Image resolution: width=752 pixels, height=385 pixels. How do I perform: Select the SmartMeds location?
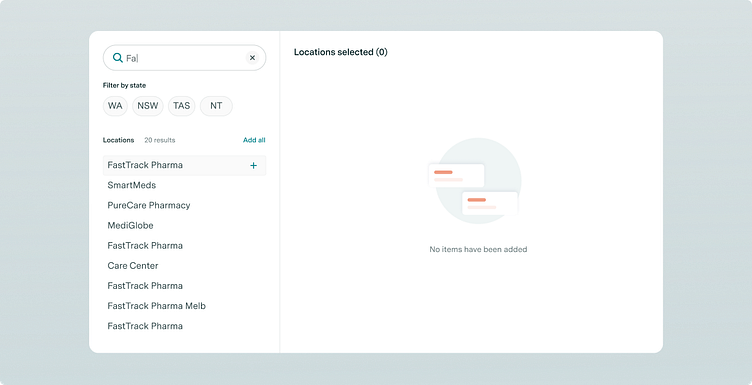point(184,185)
